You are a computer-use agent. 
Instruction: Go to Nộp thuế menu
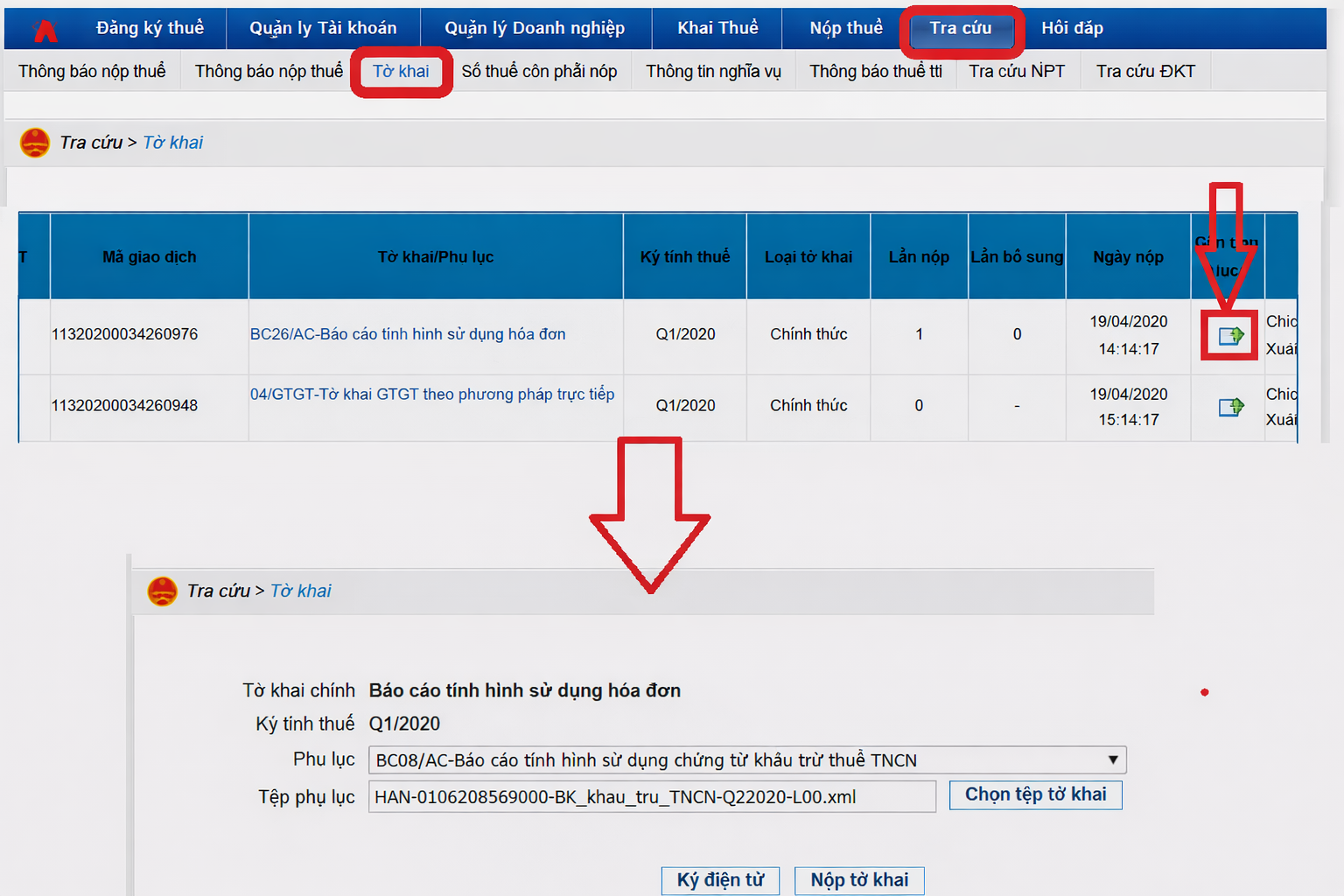845,29
